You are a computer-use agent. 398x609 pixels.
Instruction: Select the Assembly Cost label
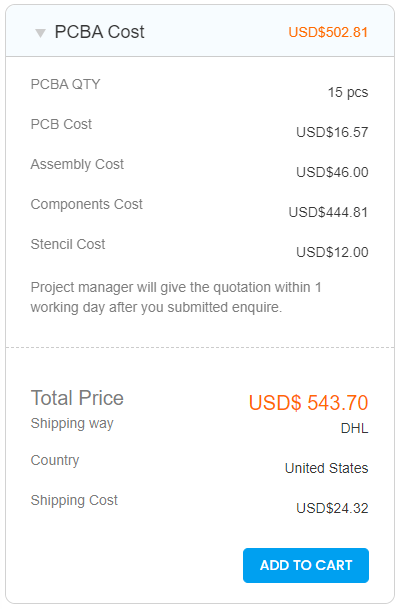(x=77, y=164)
